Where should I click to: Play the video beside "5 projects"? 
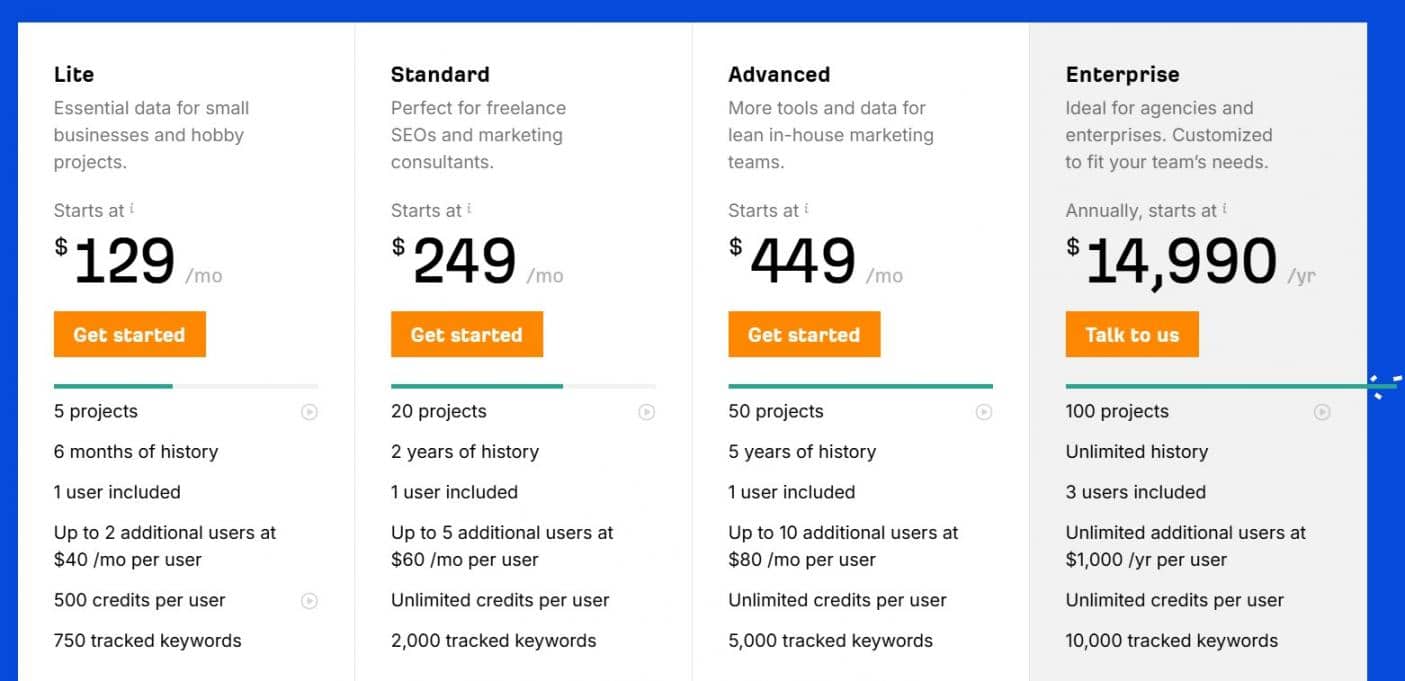[310, 412]
